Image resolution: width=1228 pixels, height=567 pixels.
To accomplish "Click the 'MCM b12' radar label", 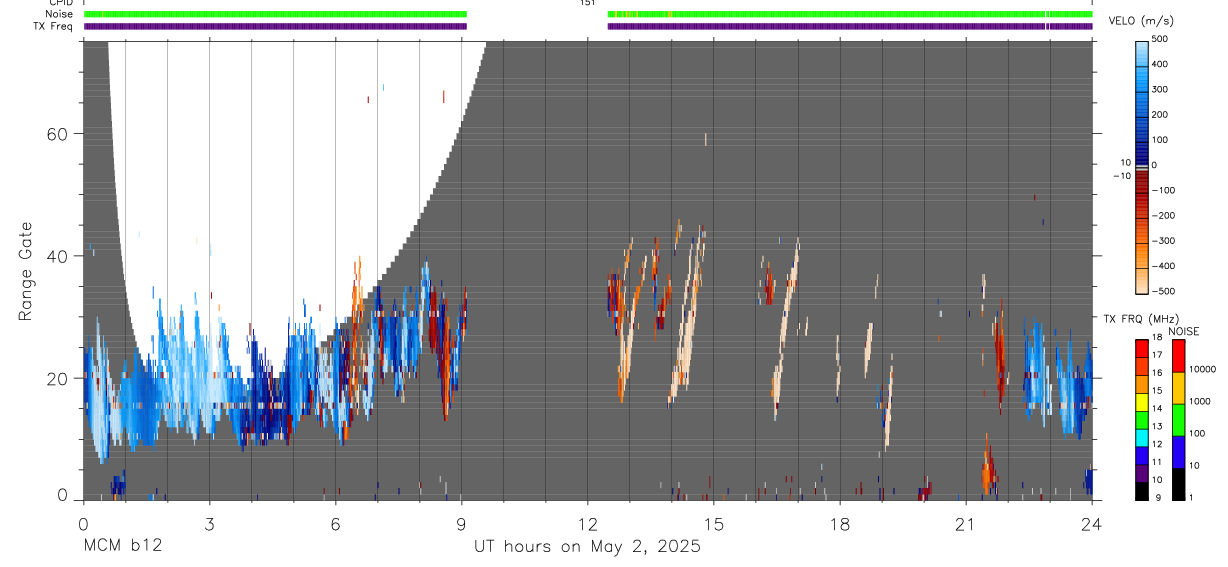I will [122, 547].
